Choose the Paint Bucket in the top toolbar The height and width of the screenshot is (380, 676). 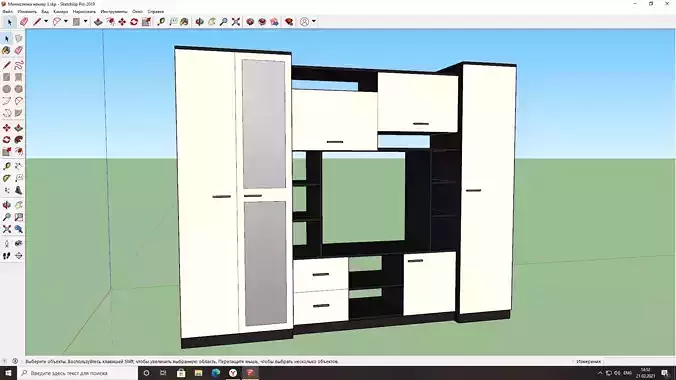185,22
